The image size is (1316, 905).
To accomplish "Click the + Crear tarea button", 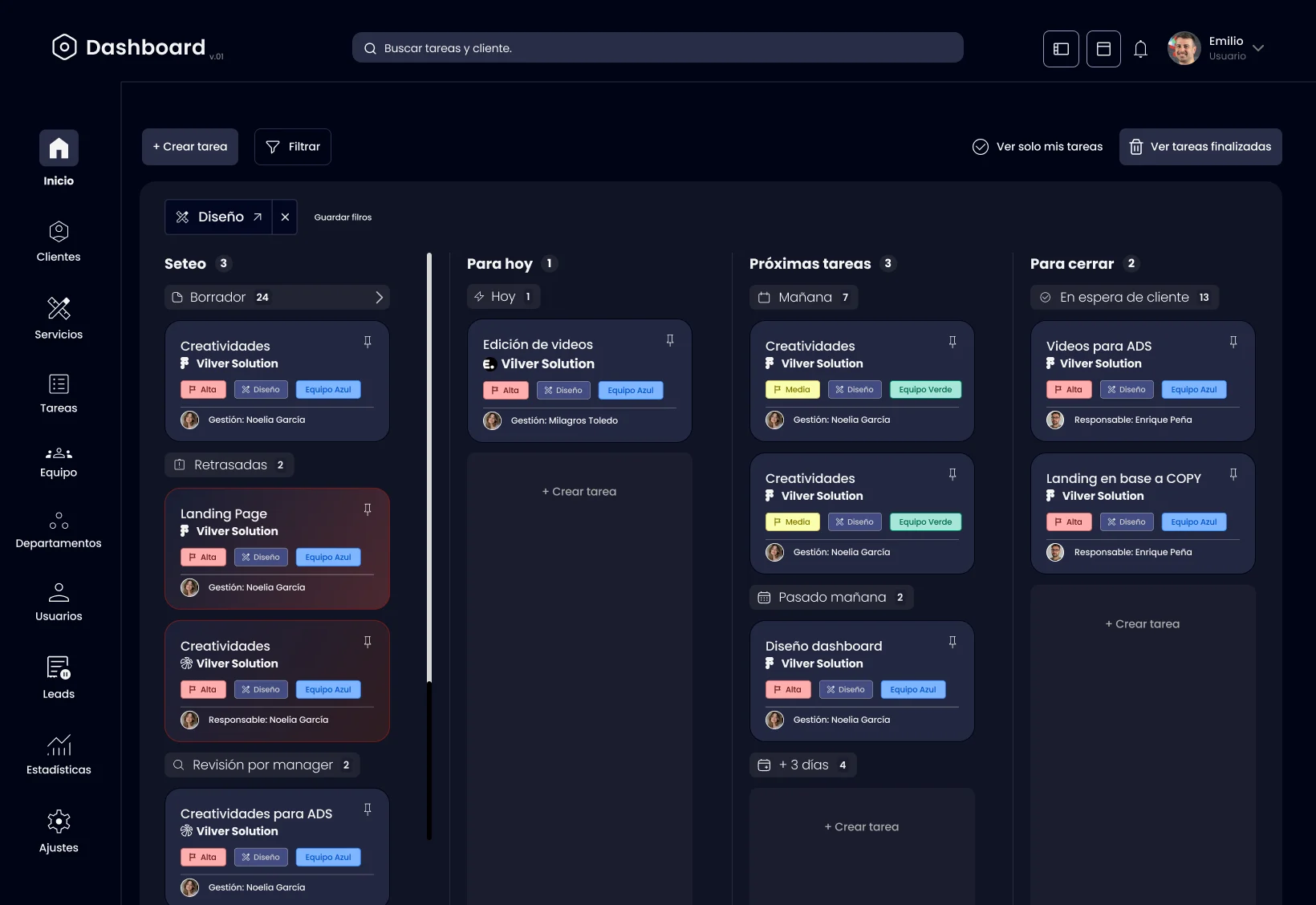I will pos(190,147).
